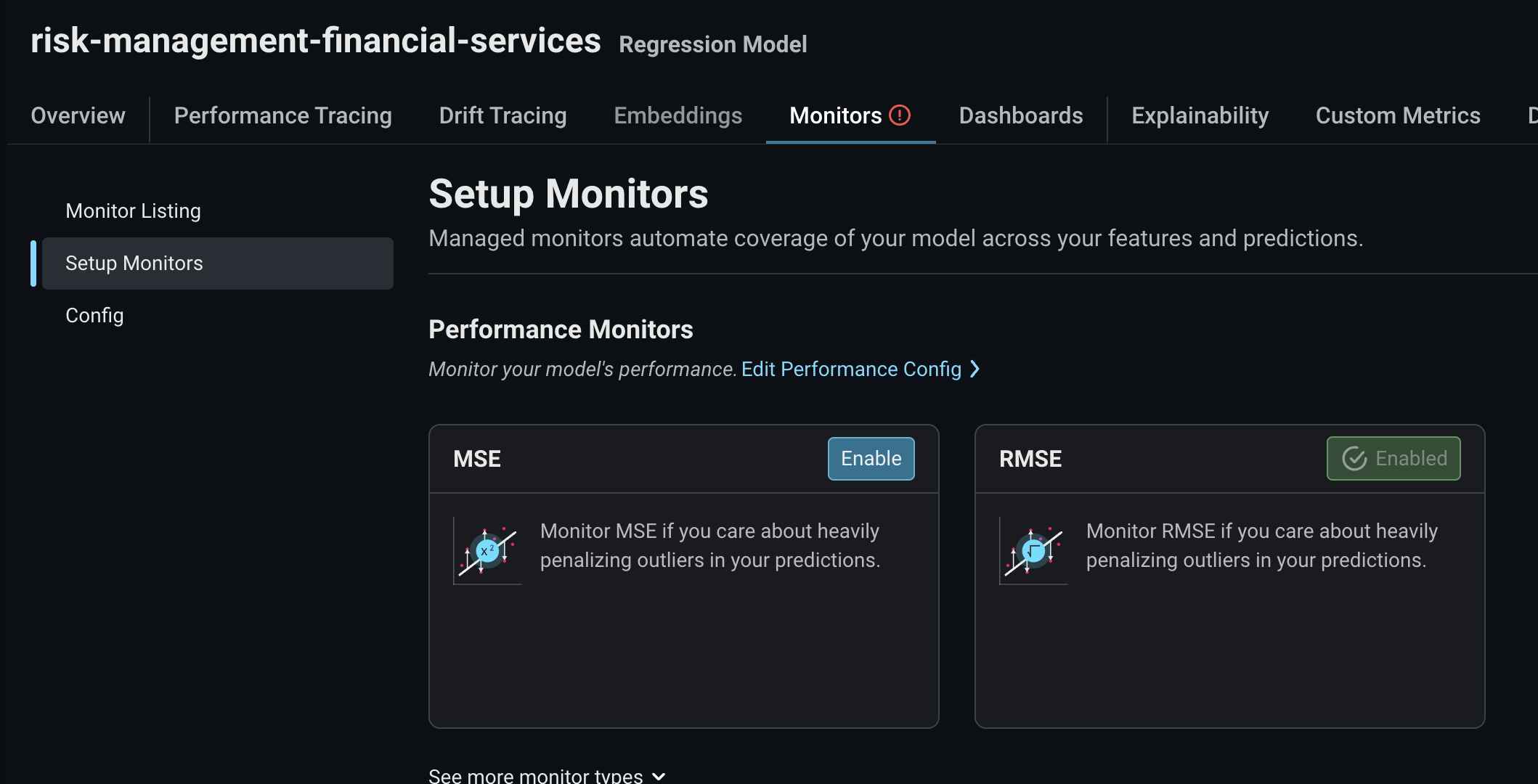Click the risk-management-financial-services model title
1538x784 pixels.
click(x=315, y=41)
